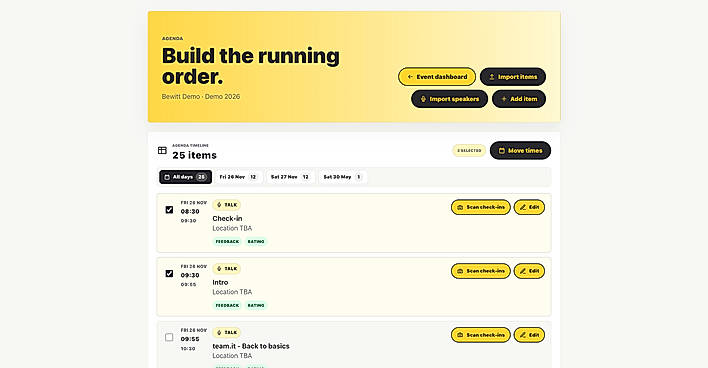Uncheck the Check-in agenda item checkbox
This screenshot has height=368, width=708.
tap(169, 210)
